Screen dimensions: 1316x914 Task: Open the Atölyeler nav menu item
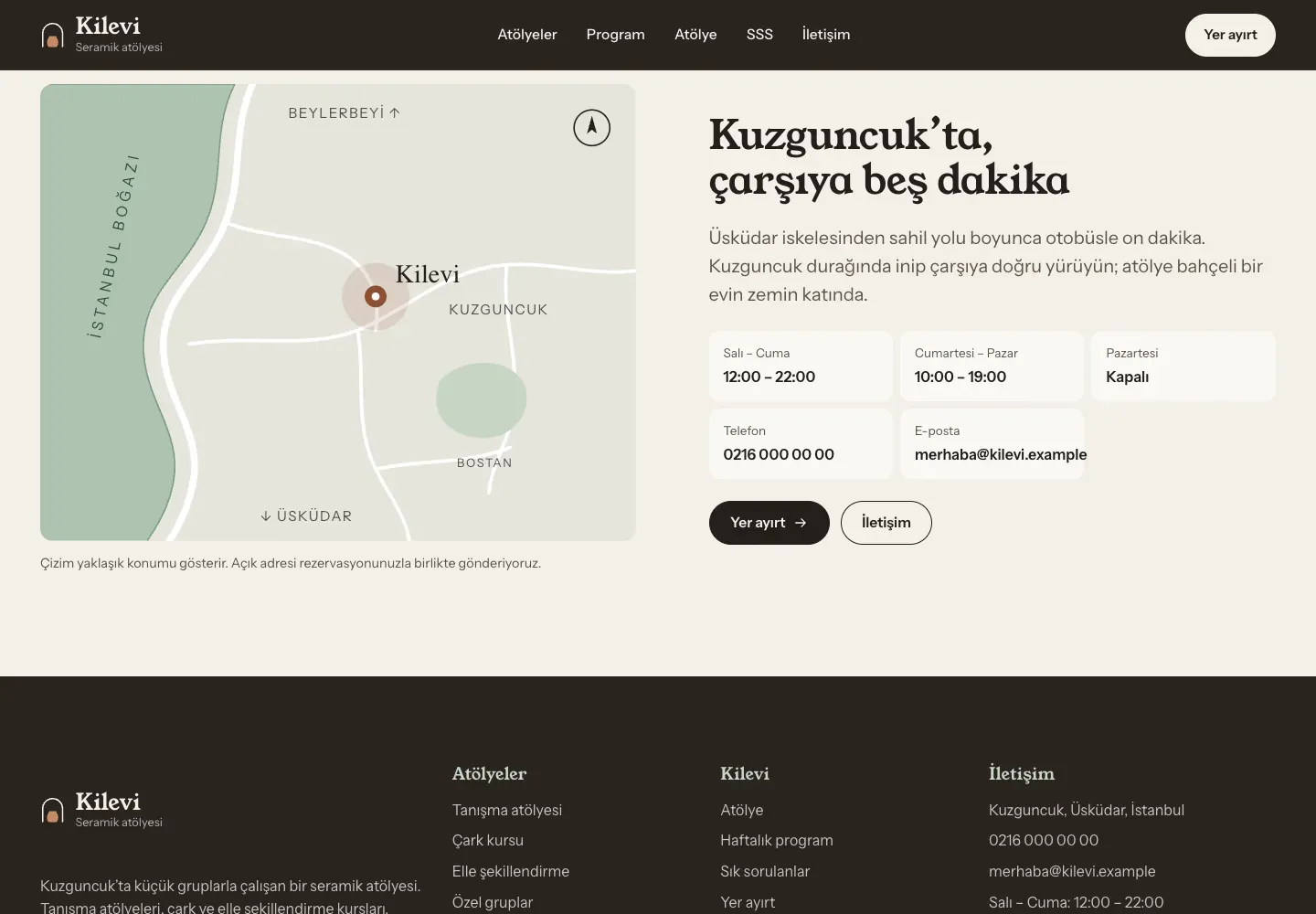(527, 35)
